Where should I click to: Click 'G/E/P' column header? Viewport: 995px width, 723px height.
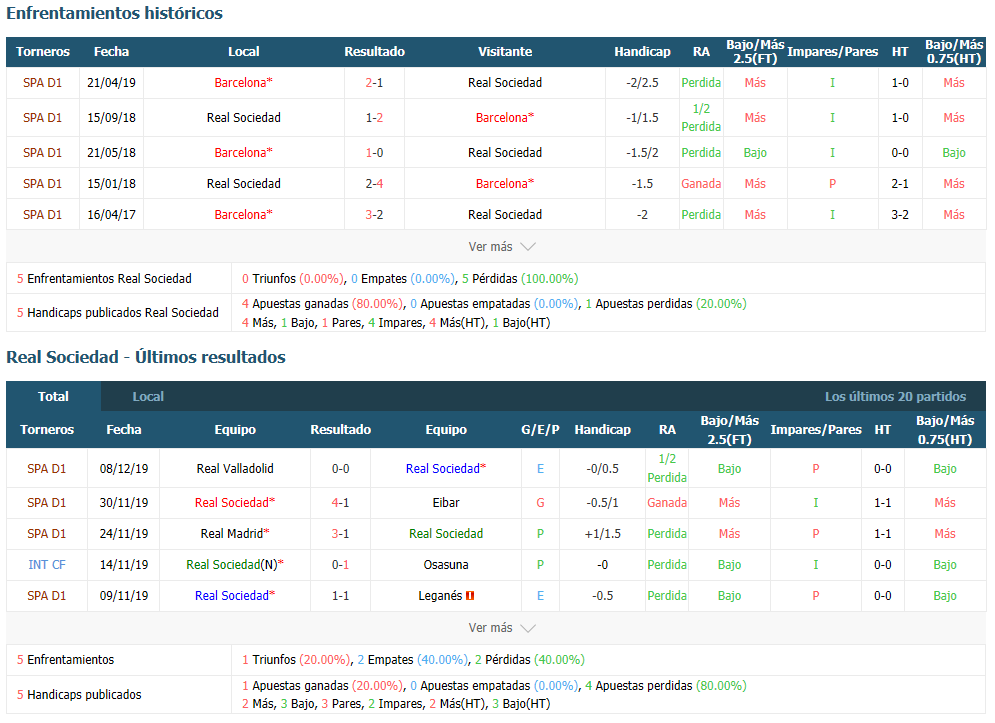click(540, 430)
